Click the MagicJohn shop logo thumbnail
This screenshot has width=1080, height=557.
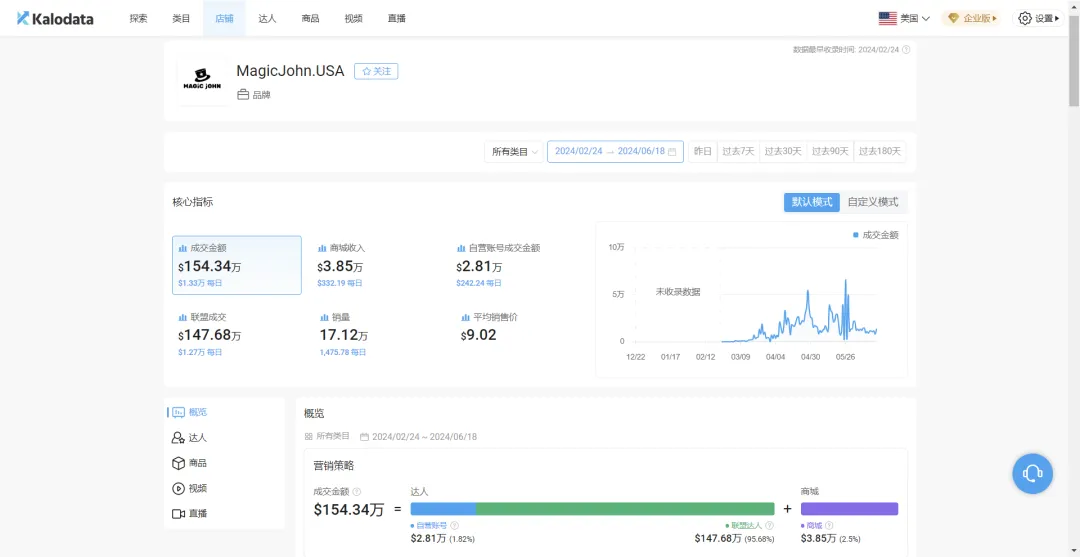tap(202, 80)
